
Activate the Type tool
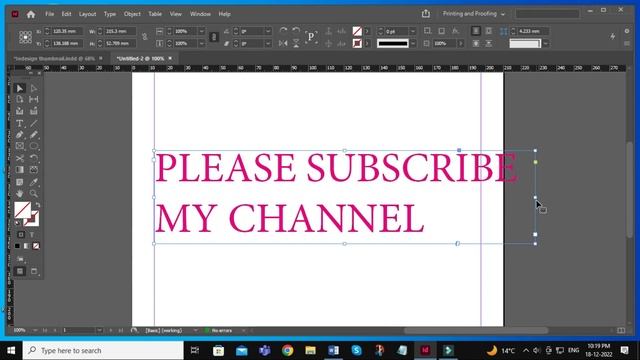20,123
